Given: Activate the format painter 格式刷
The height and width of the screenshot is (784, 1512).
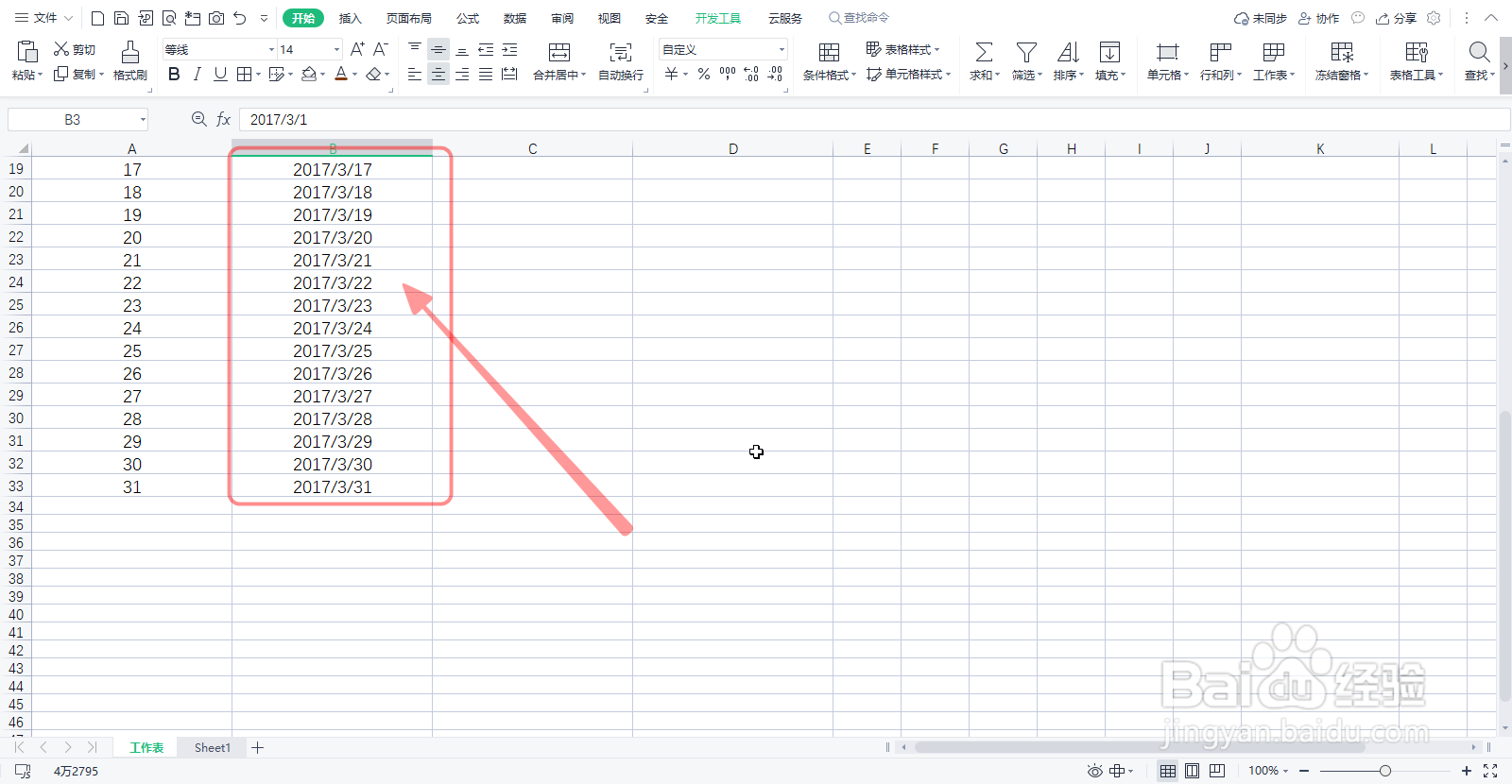Looking at the screenshot, I should pyautogui.click(x=130, y=60).
